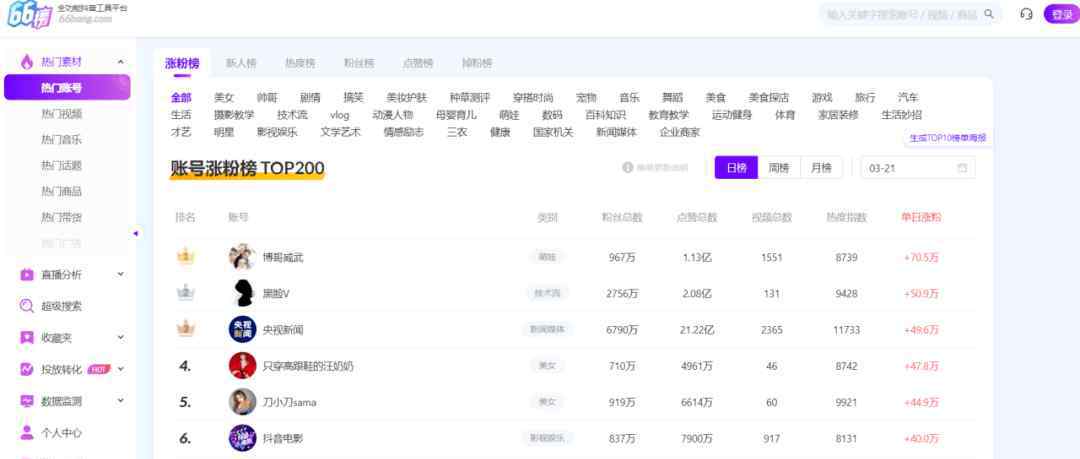
Task: Switch to the 涨粉榜 tab
Action: [x=182, y=63]
